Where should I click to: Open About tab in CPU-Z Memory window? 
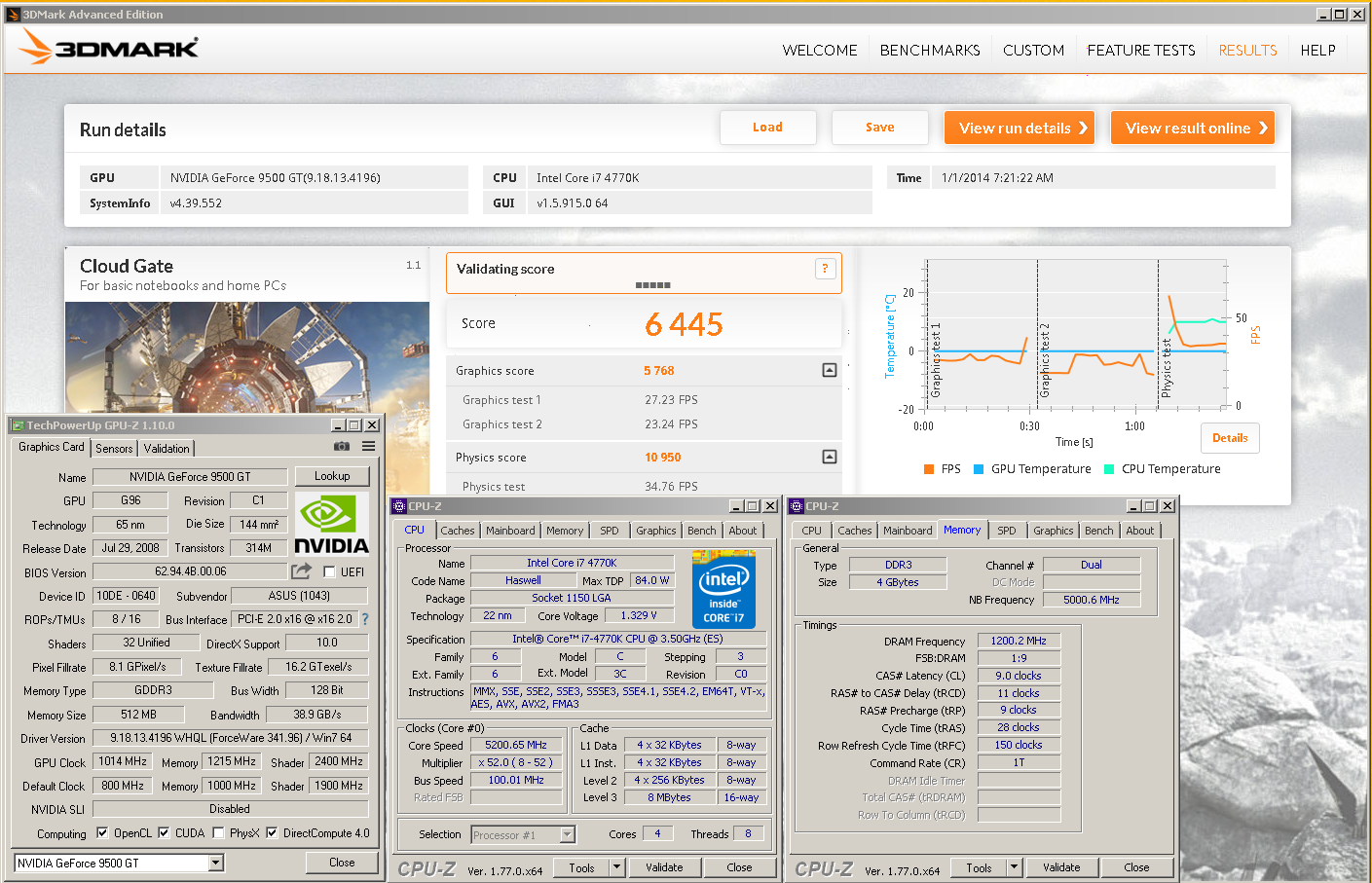point(1140,531)
